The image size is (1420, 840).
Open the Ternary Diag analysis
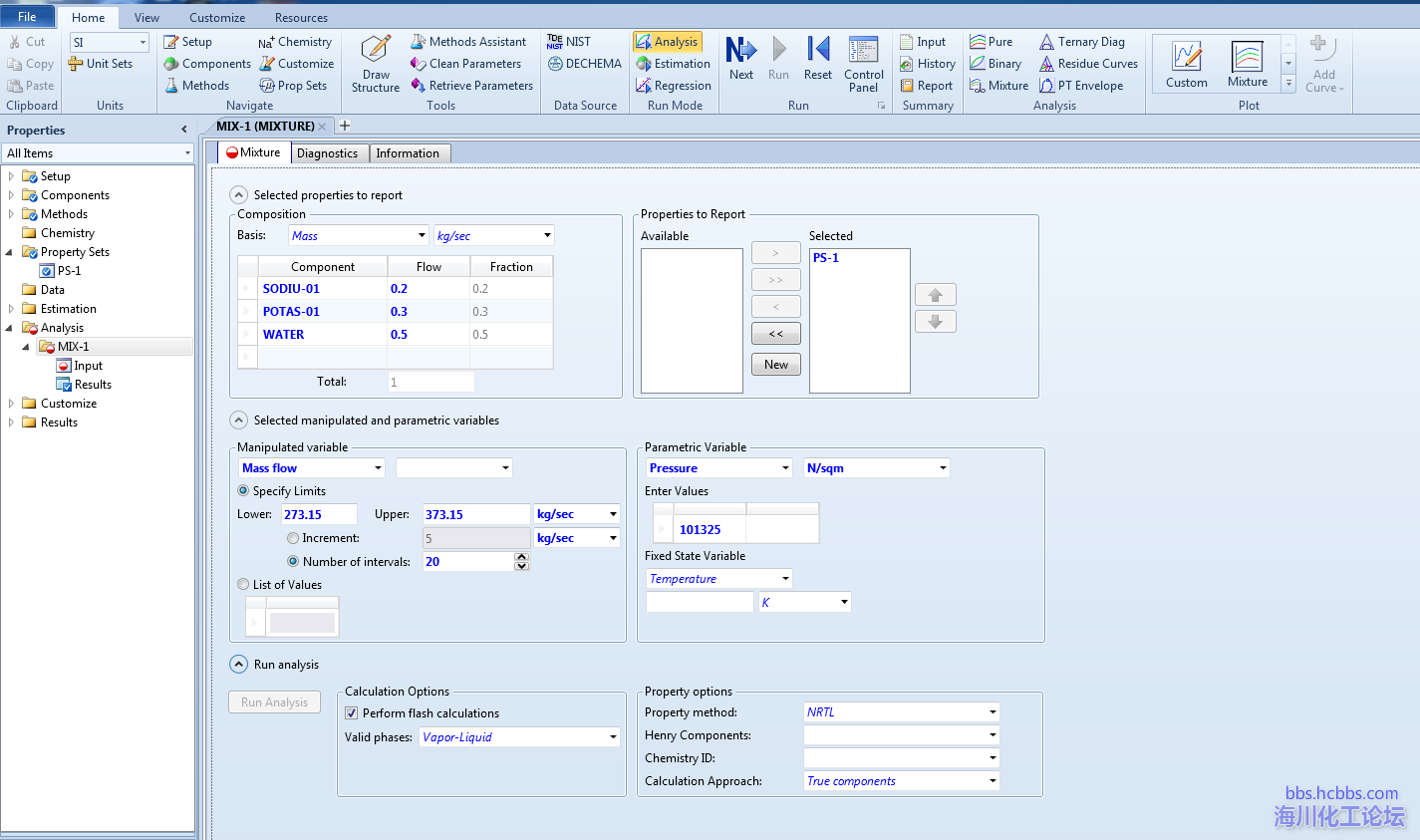point(1082,42)
